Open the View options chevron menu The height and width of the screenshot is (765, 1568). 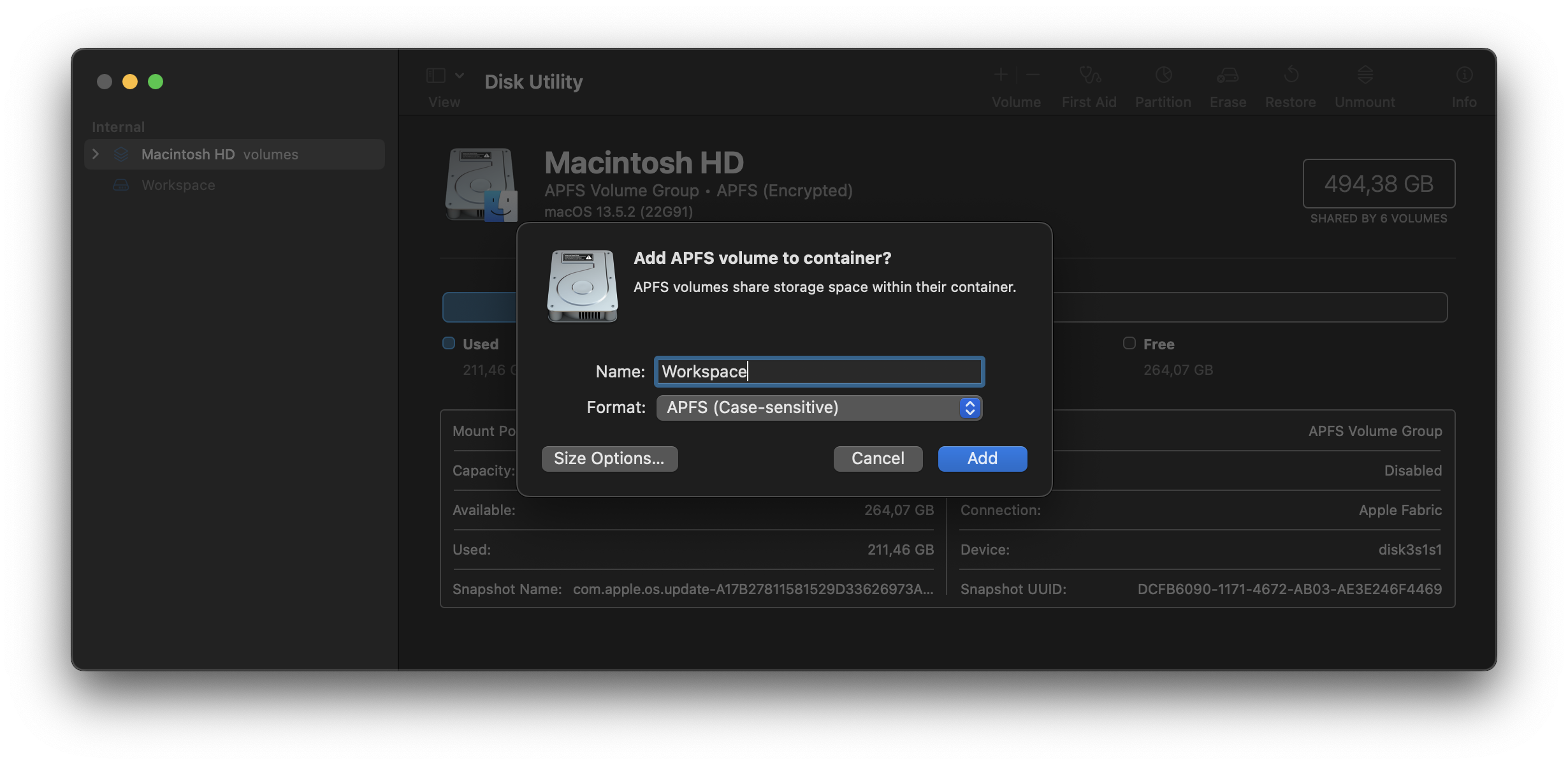click(460, 76)
